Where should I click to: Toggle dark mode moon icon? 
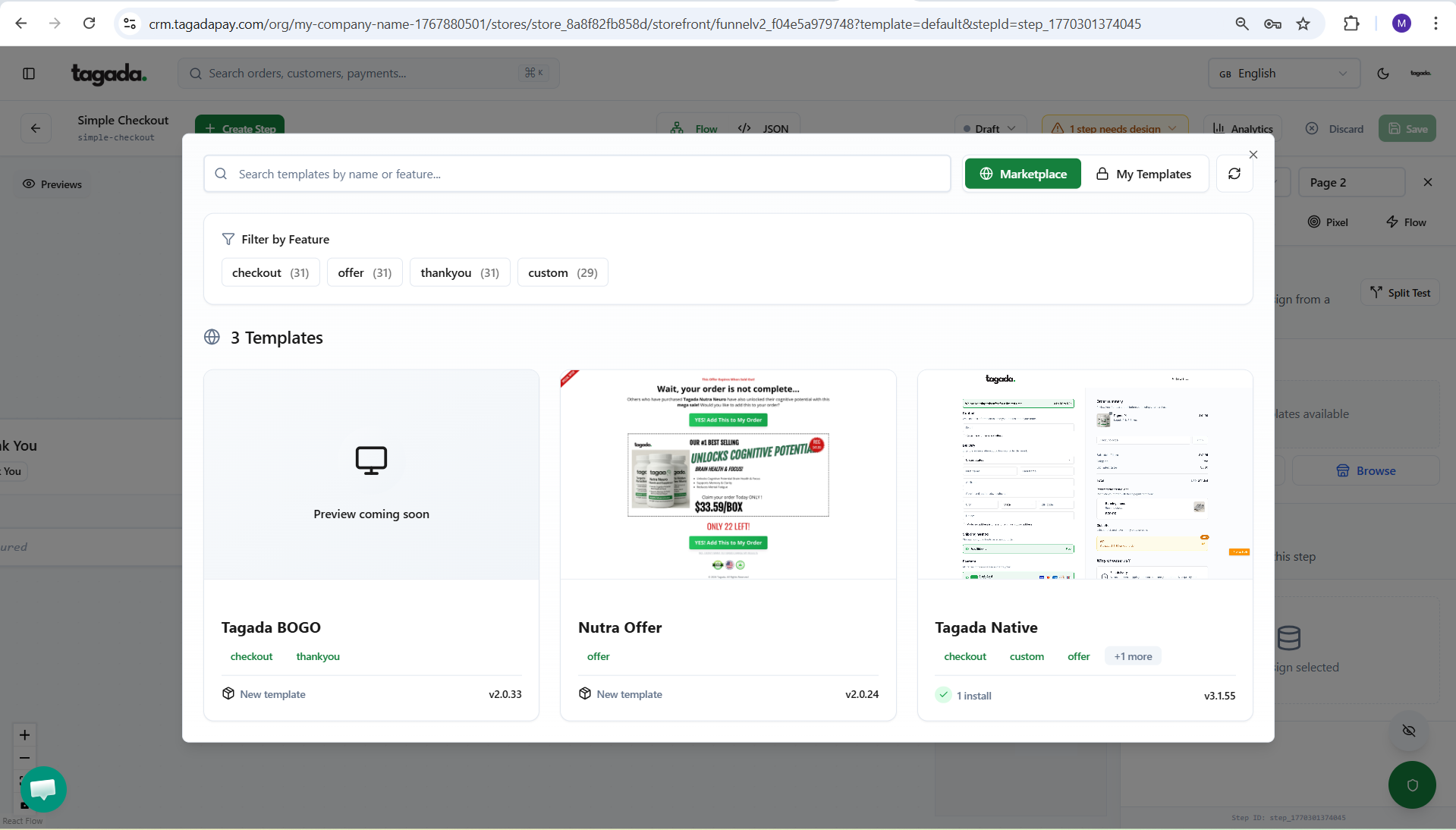click(x=1383, y=74)
